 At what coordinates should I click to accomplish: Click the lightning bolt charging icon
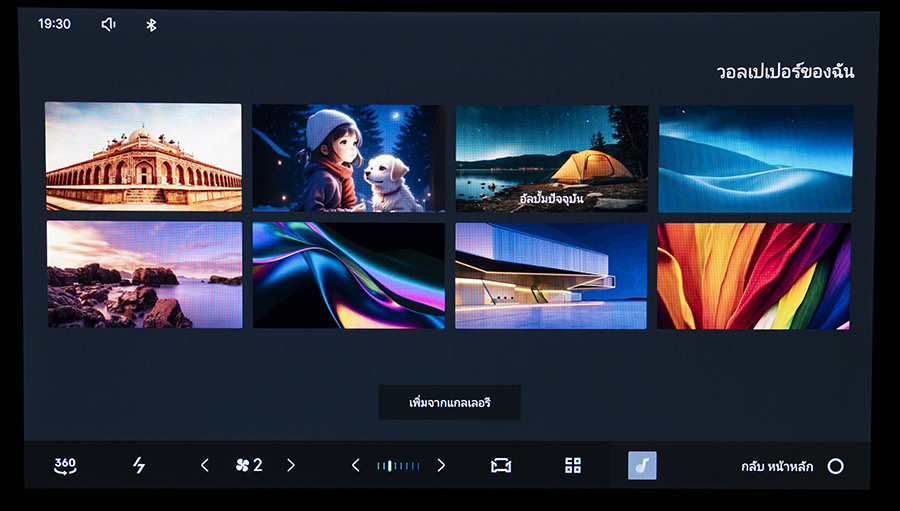tap(139, 465)
